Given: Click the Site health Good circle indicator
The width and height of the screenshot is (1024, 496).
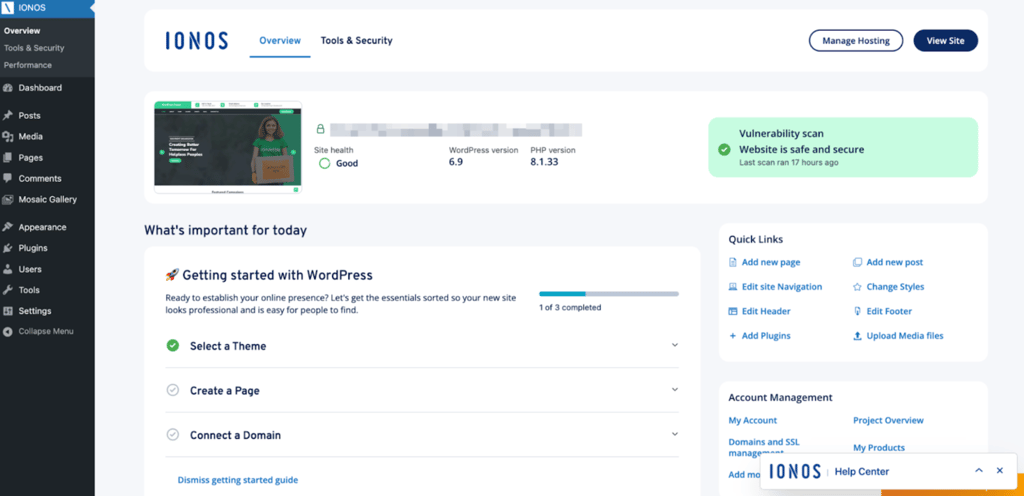Looking at the screenshot, I should coord(325,163).
